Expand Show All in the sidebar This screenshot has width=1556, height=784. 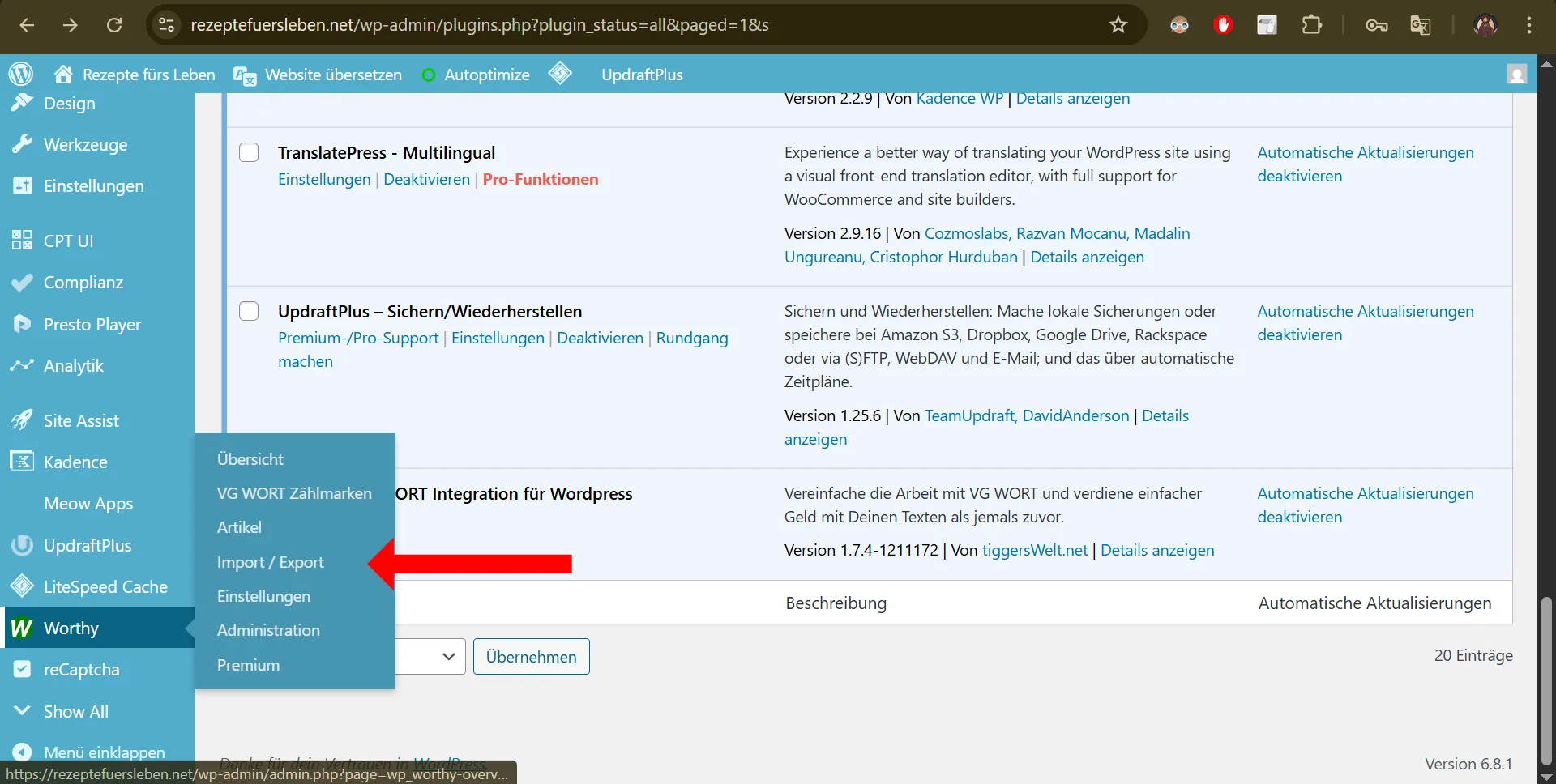75,710
